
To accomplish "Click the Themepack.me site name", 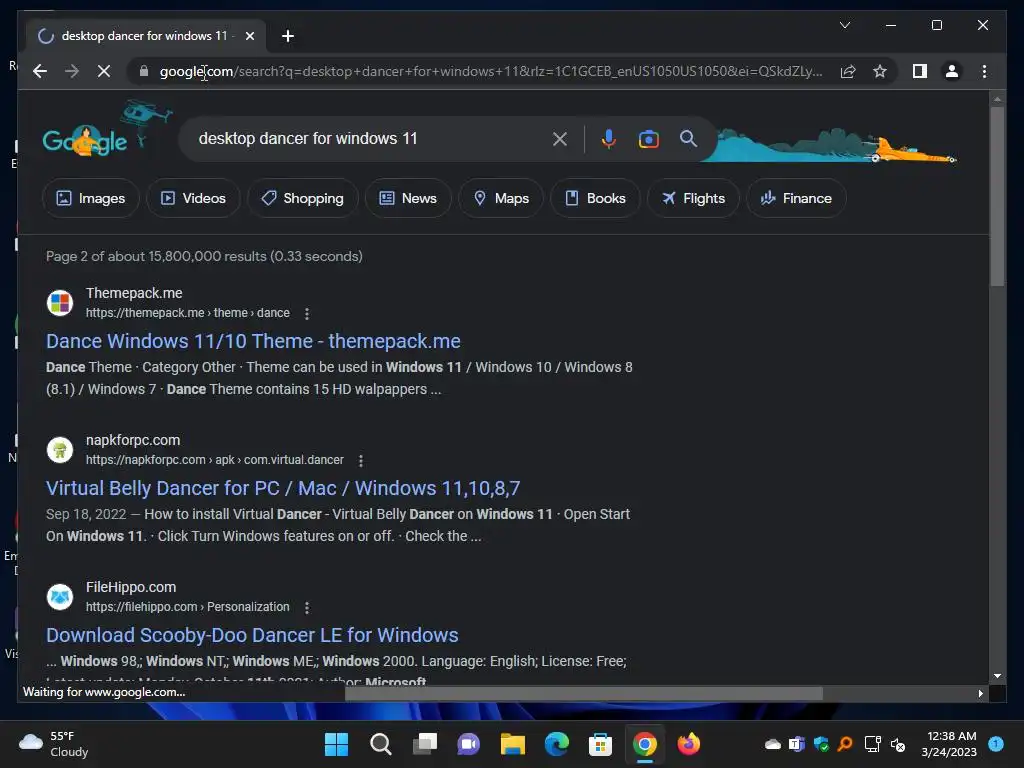I will point(134,293).
